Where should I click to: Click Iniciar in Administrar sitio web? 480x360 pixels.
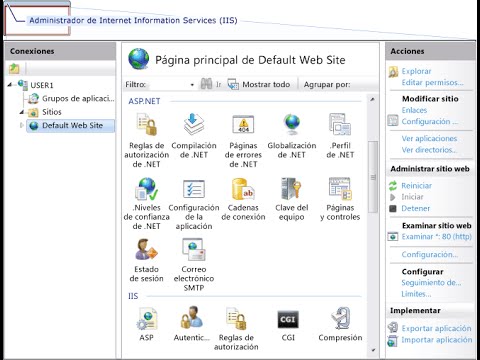click(412, 197)
